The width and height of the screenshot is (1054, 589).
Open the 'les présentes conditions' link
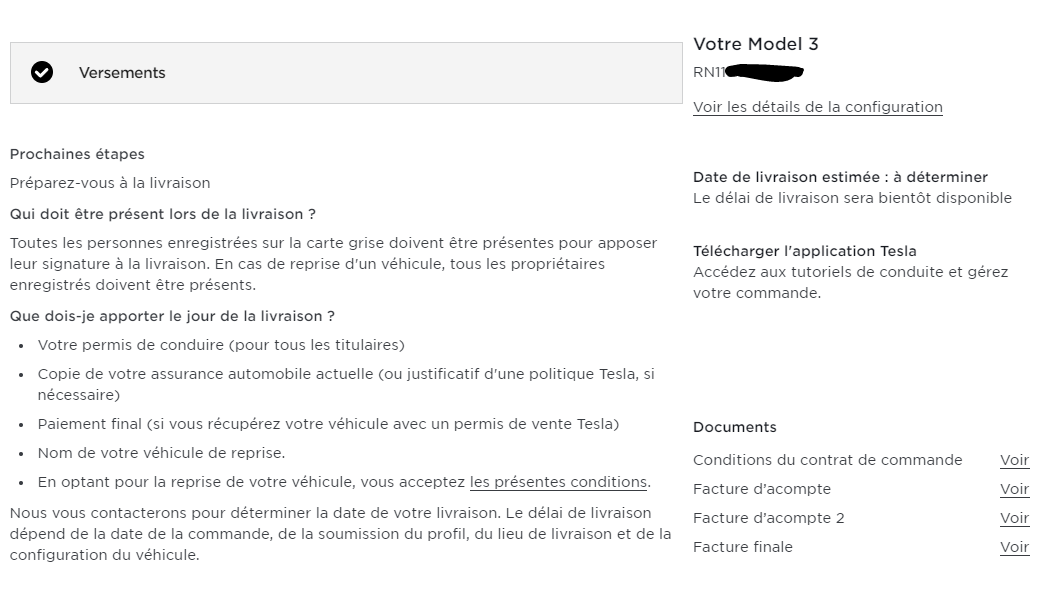pos(559,482)
